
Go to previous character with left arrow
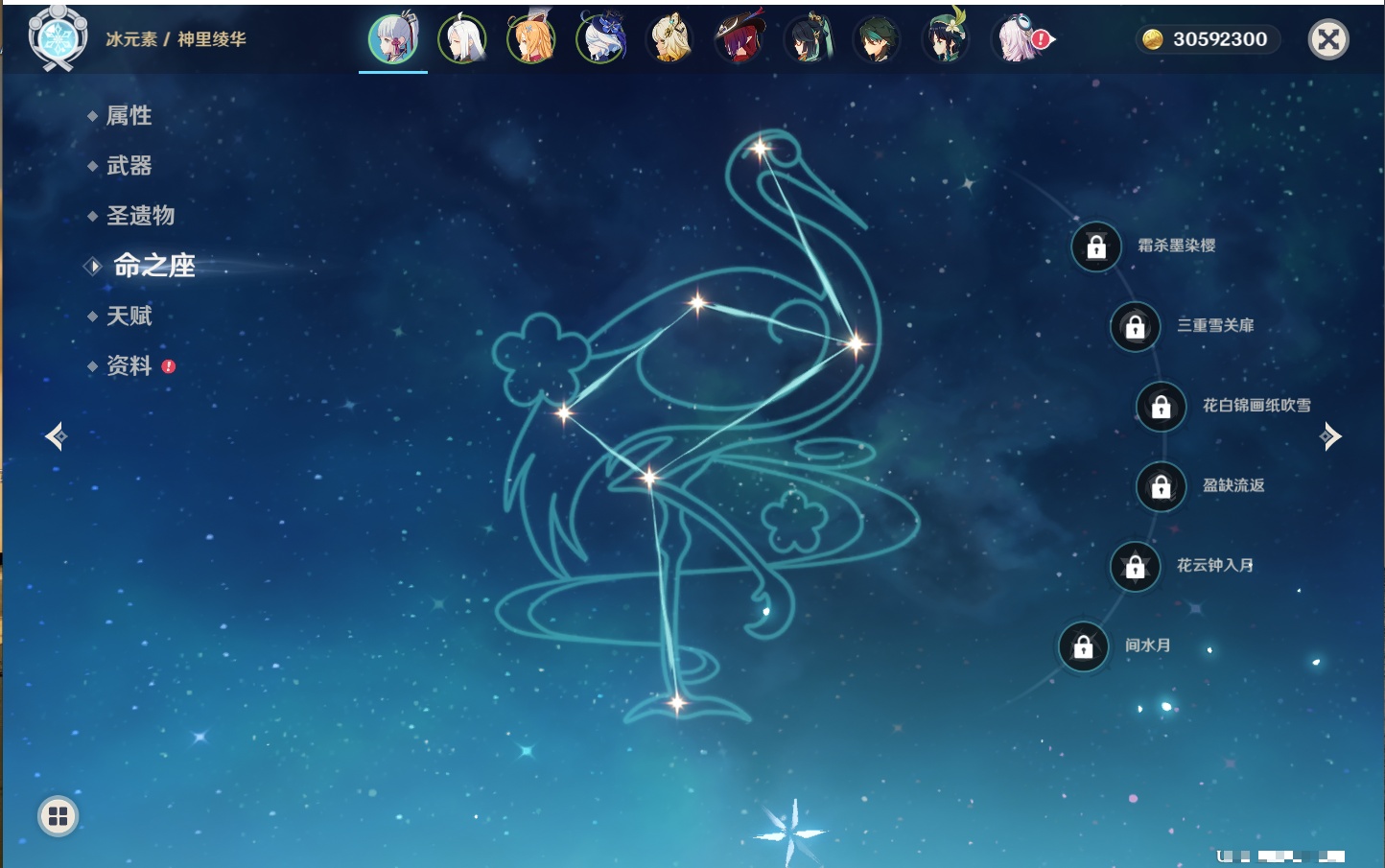click(56, 436)
